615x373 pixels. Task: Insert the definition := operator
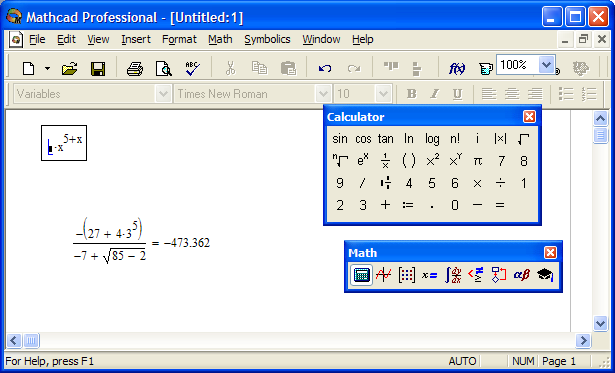pyautogui.click(x=408, y=205)
